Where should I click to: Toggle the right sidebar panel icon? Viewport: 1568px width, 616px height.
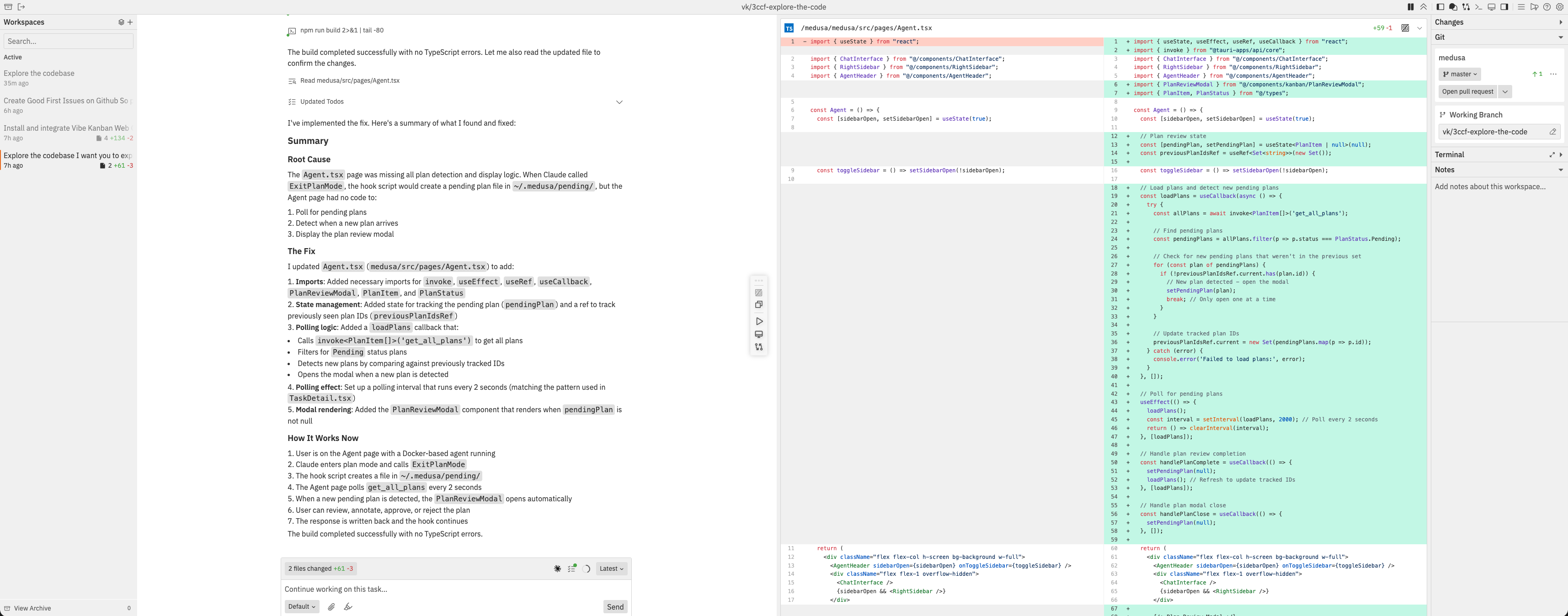point(1504,7)
